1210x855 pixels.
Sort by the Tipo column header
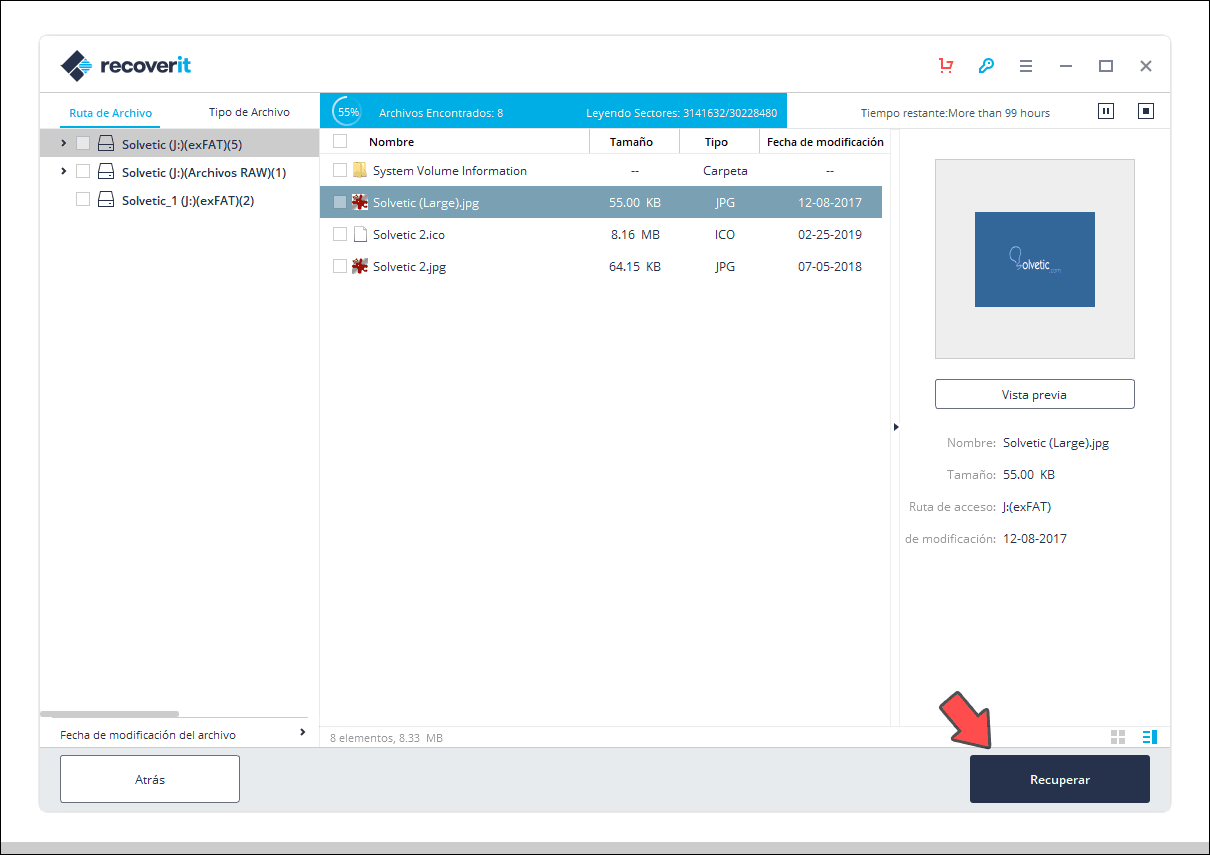(716, 142)
